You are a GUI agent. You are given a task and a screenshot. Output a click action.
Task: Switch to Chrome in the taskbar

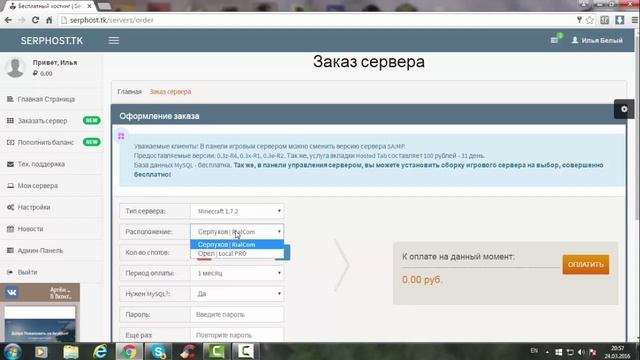click(x=129, y=351)
